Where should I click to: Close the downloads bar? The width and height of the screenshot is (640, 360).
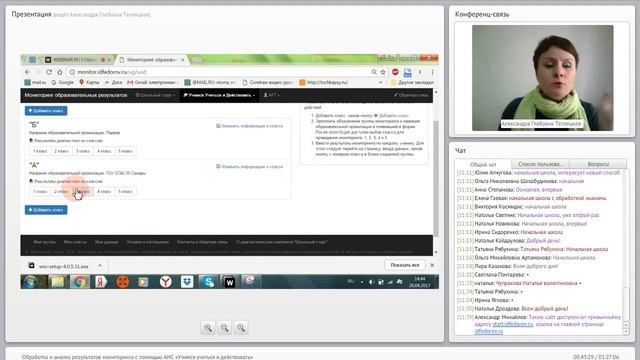click(432, 265)
